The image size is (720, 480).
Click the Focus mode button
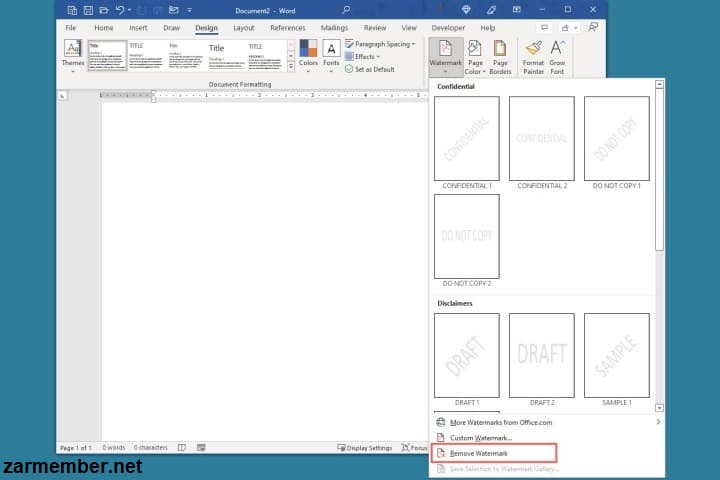click(414, 447)
